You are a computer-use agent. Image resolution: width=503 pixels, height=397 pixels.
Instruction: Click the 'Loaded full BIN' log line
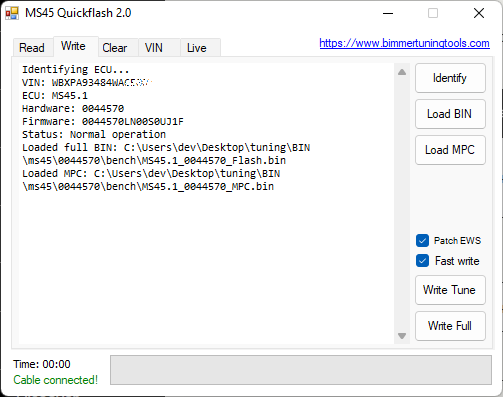[166, 148]
